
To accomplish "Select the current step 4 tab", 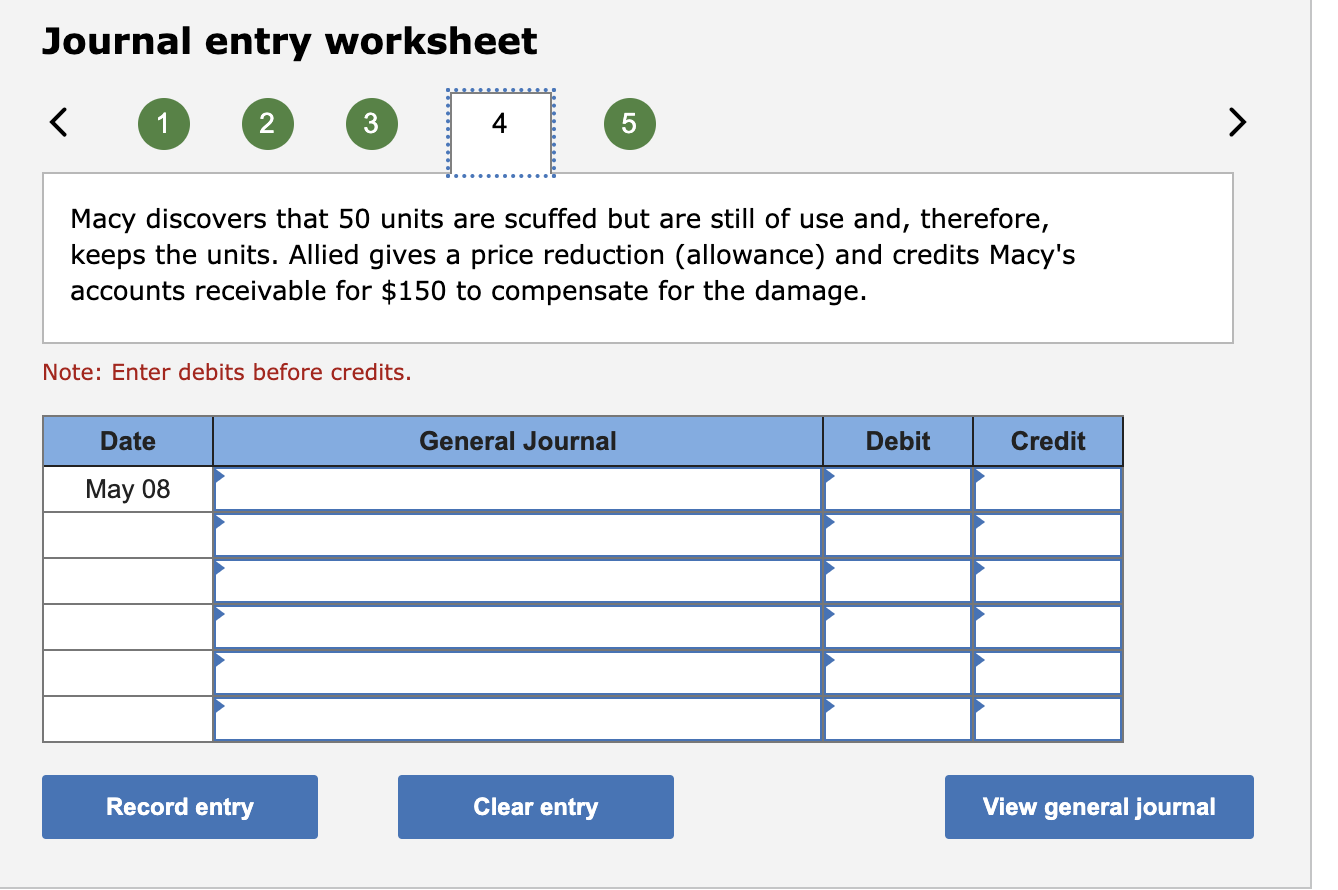I will click(500, 132).
